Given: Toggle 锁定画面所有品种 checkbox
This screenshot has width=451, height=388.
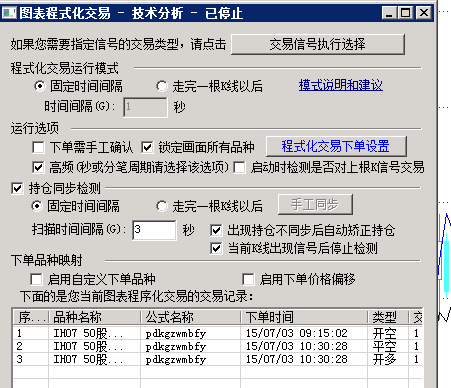Looking at the screenshot, I should click(147, 147).
